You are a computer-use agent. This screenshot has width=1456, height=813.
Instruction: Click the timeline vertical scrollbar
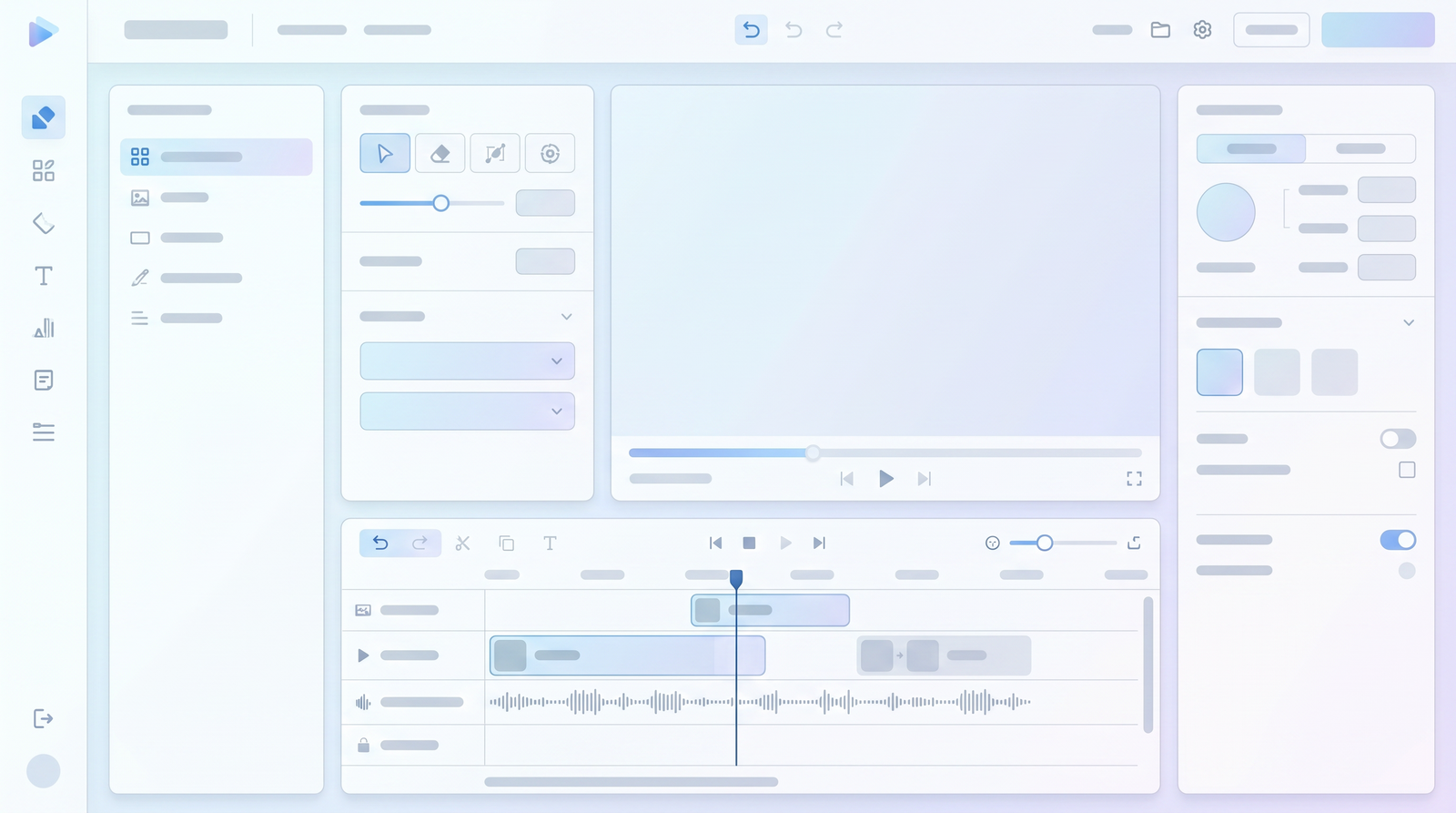click(1148, 665)
